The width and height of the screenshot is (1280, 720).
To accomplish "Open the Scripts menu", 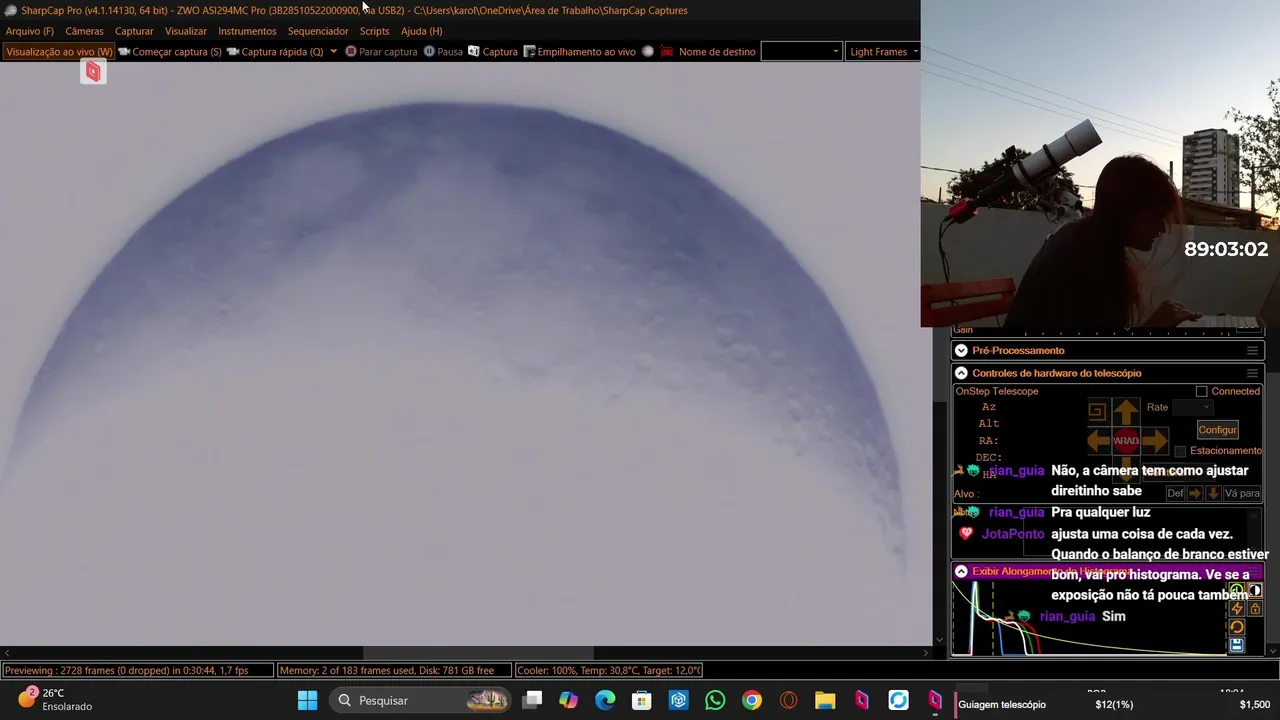I will [374, 31].
